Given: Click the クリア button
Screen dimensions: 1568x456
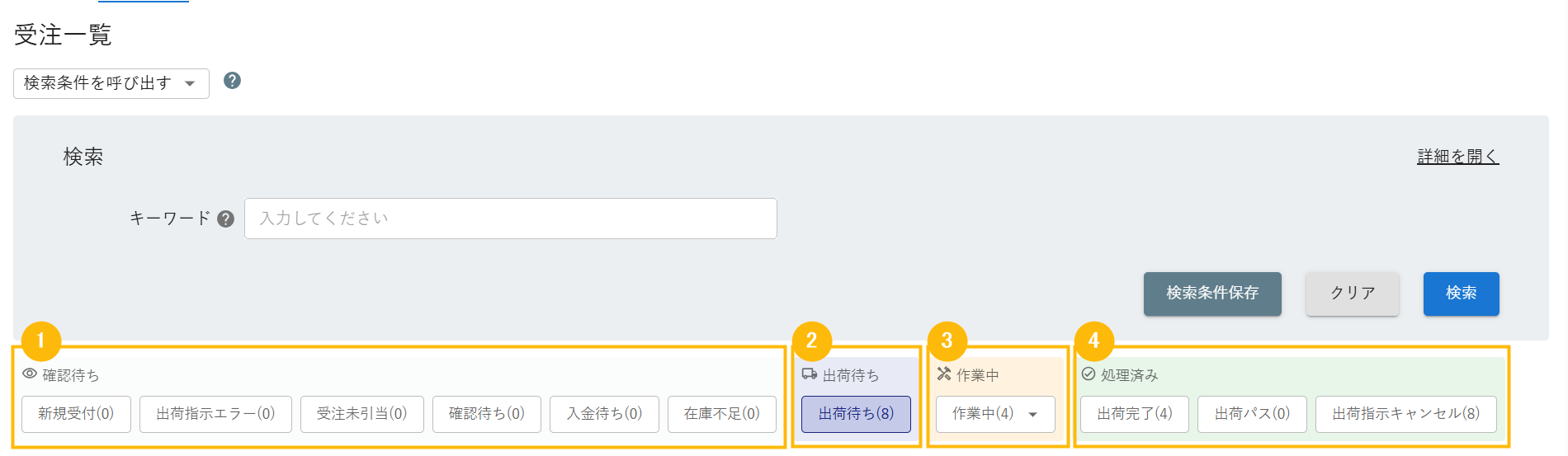Looking at the screenshot, I should (x=1352, y=294).
